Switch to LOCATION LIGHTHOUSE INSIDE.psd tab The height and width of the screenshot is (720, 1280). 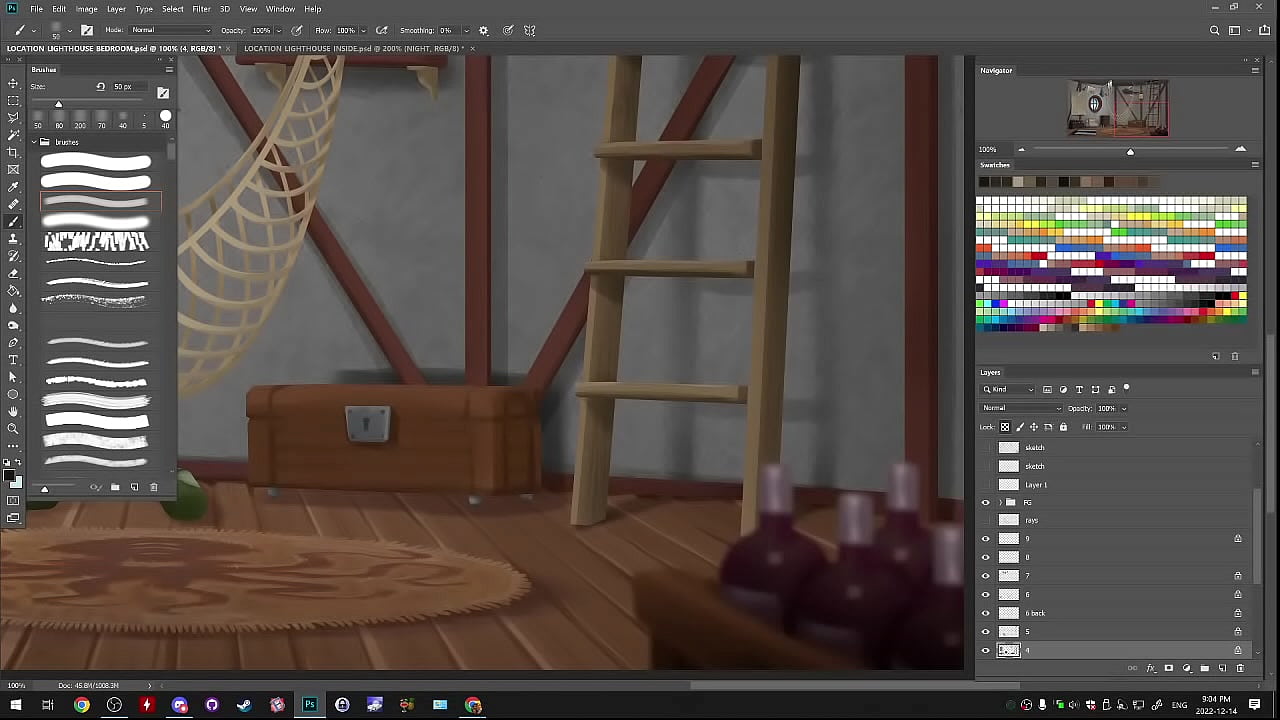(350, 48)
